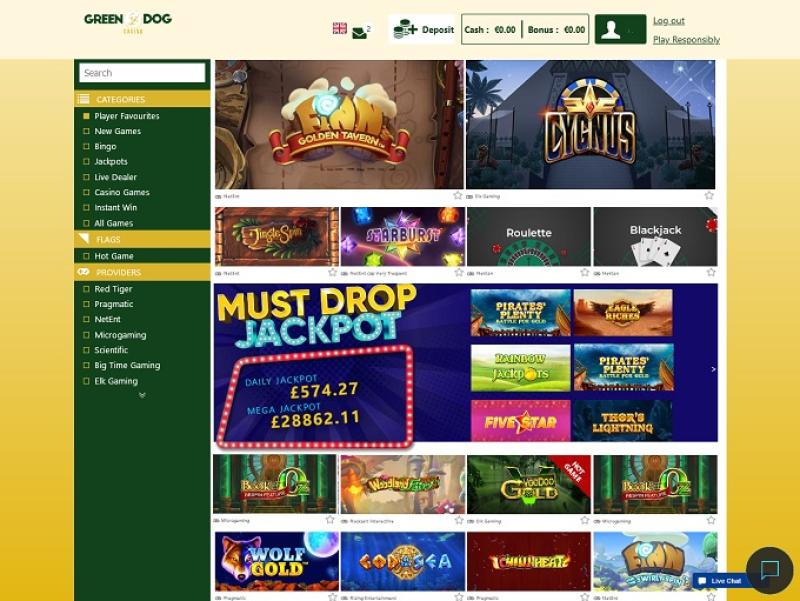Favourite the Voodoo Gold star icon
This screenshot has width=800, height=601.
coord(585,520)
